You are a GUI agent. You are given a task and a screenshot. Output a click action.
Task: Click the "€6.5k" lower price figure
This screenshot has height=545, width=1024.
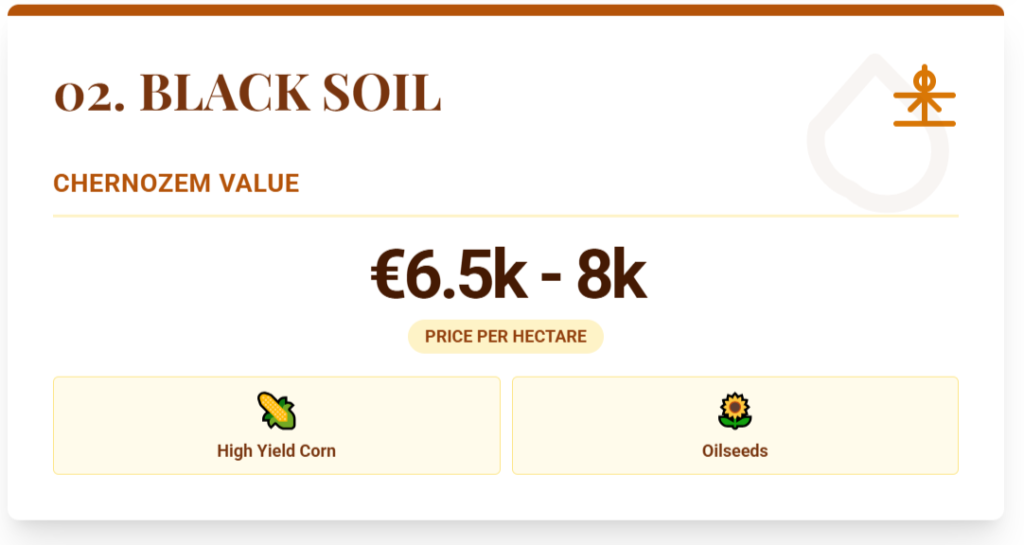[448, 278]
